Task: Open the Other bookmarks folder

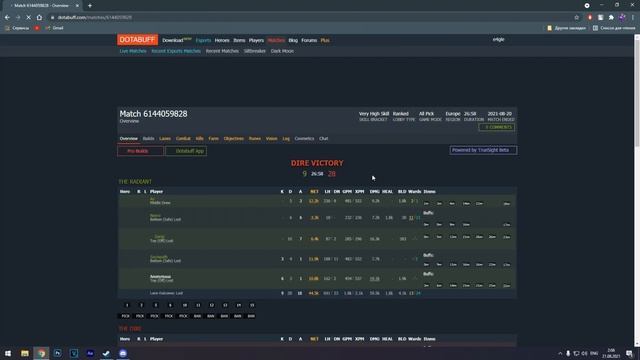Action: tap(567, 28)
